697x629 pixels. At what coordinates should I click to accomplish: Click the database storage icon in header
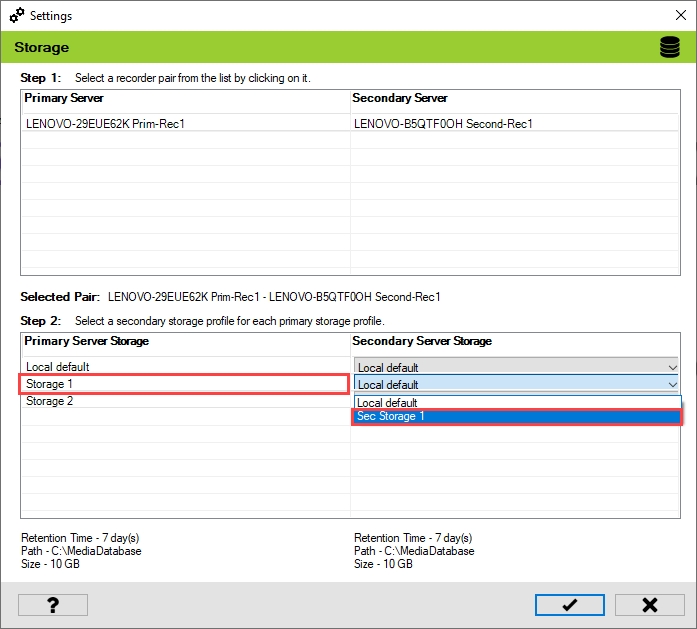(x=669, y=47)
